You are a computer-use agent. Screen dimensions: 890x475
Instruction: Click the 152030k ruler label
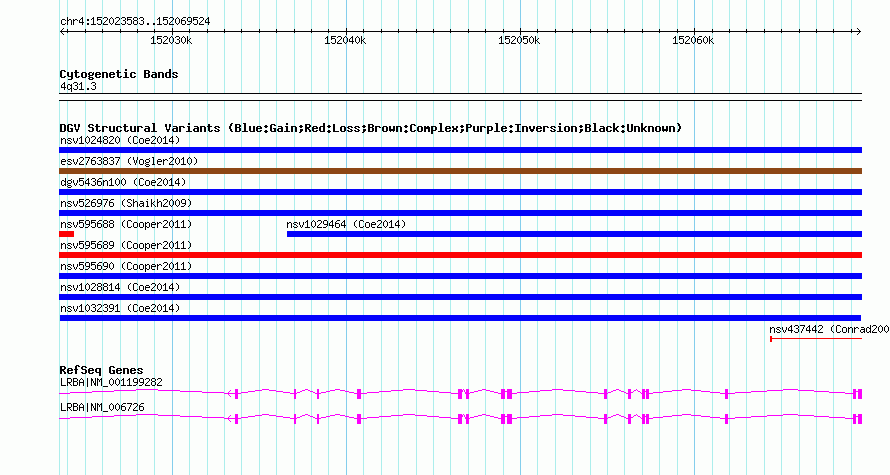(171, 41)
